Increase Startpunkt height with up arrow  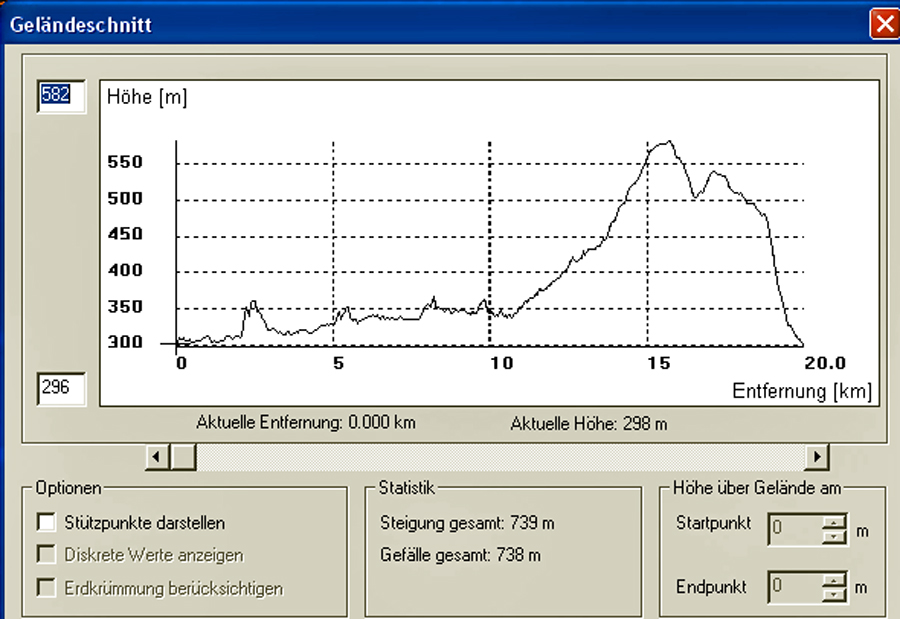(834, 524)
